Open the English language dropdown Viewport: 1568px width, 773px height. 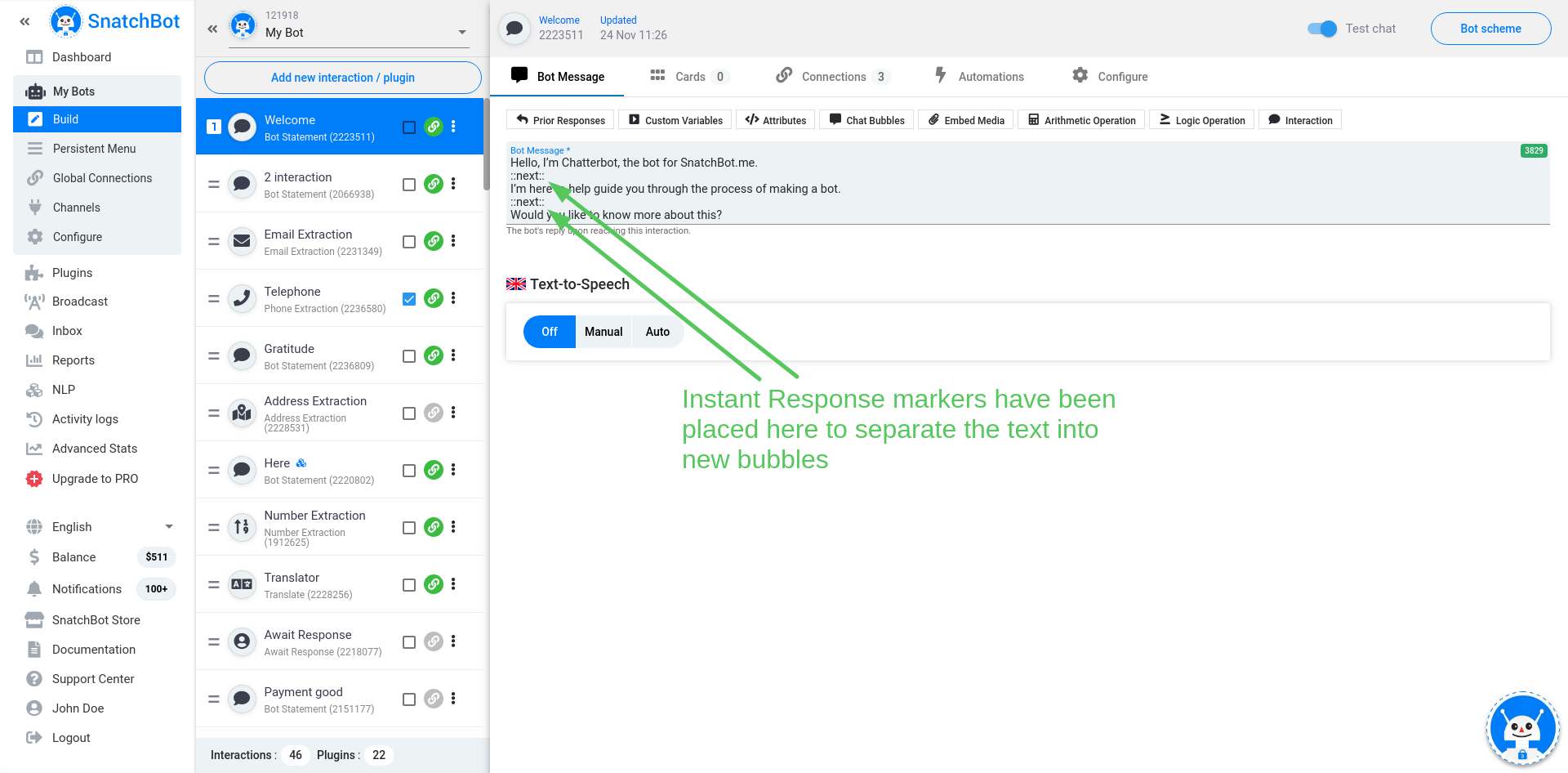100,527
